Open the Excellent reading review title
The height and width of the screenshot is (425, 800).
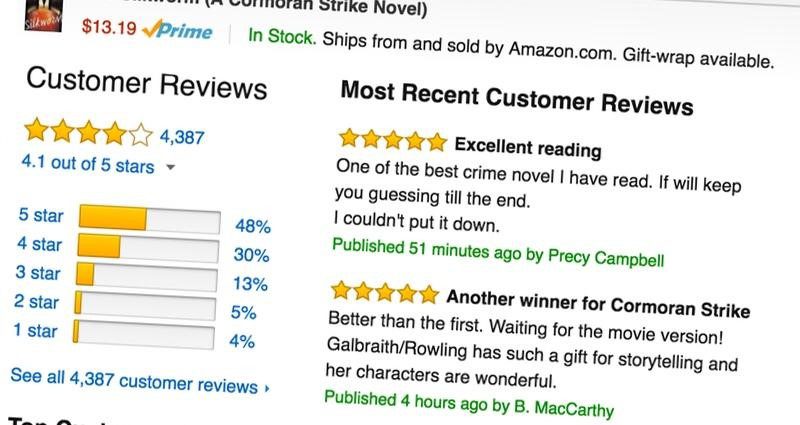528,147
